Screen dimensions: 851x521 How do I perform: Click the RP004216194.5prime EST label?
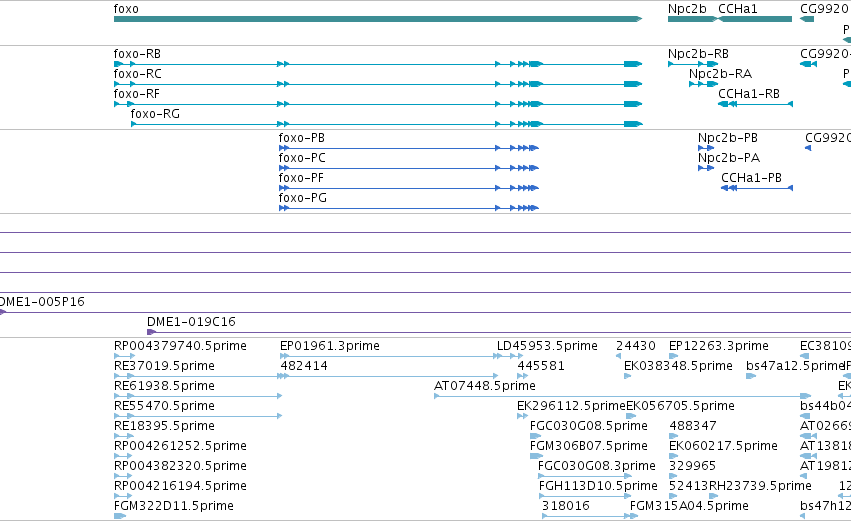(x=180, y=486)
